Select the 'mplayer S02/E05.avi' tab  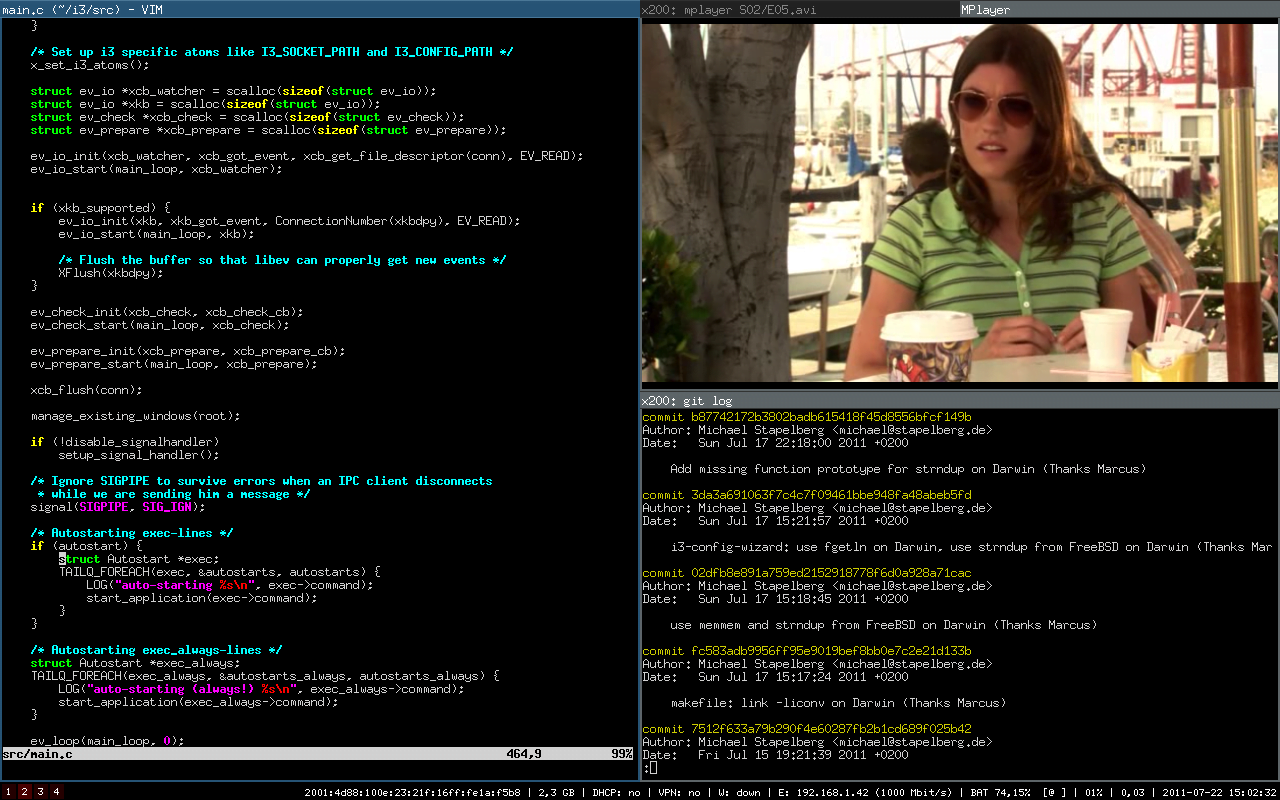coord(798,10)
